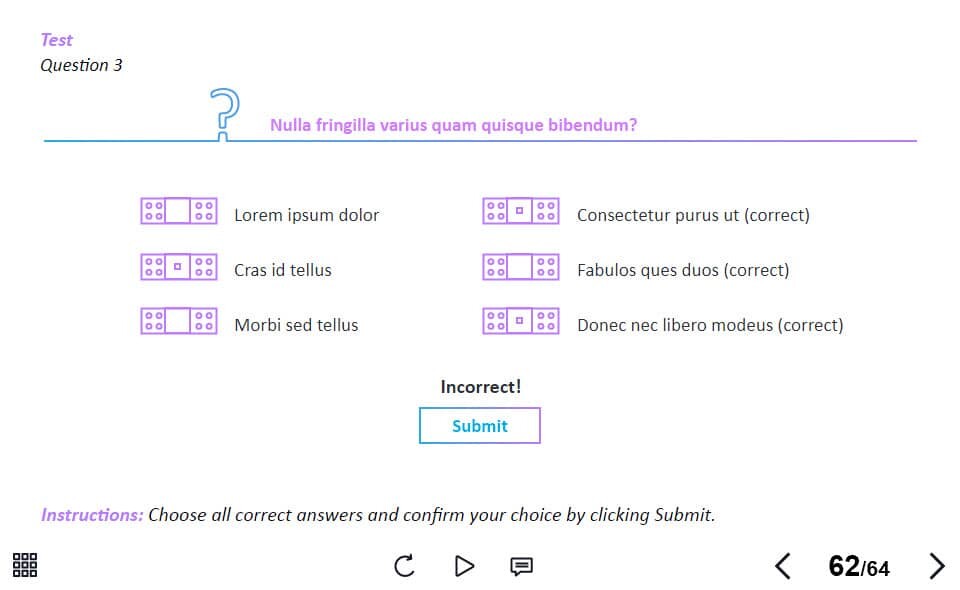
Task: Toggle the Lorem ipsum dolor checkbox
Action: pos(178,211)
